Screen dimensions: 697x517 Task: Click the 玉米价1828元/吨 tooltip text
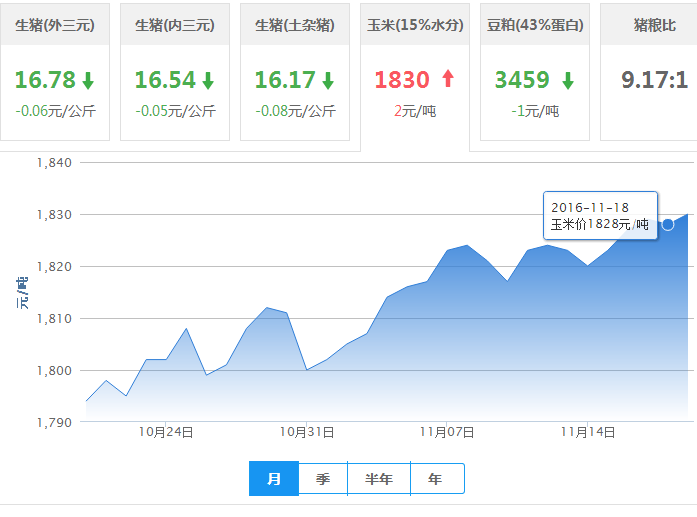click(x=600, y=224)
